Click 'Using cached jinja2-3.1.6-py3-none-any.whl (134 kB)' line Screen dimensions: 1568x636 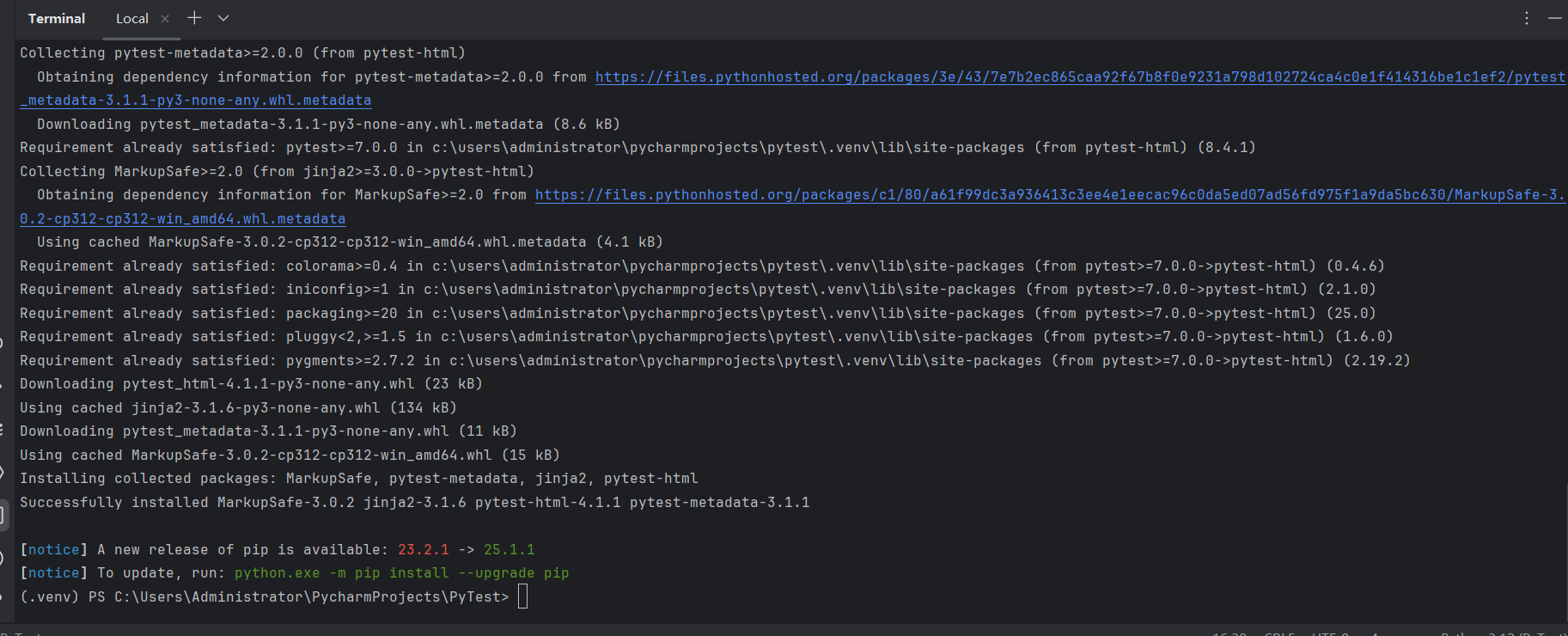(238, 407)
